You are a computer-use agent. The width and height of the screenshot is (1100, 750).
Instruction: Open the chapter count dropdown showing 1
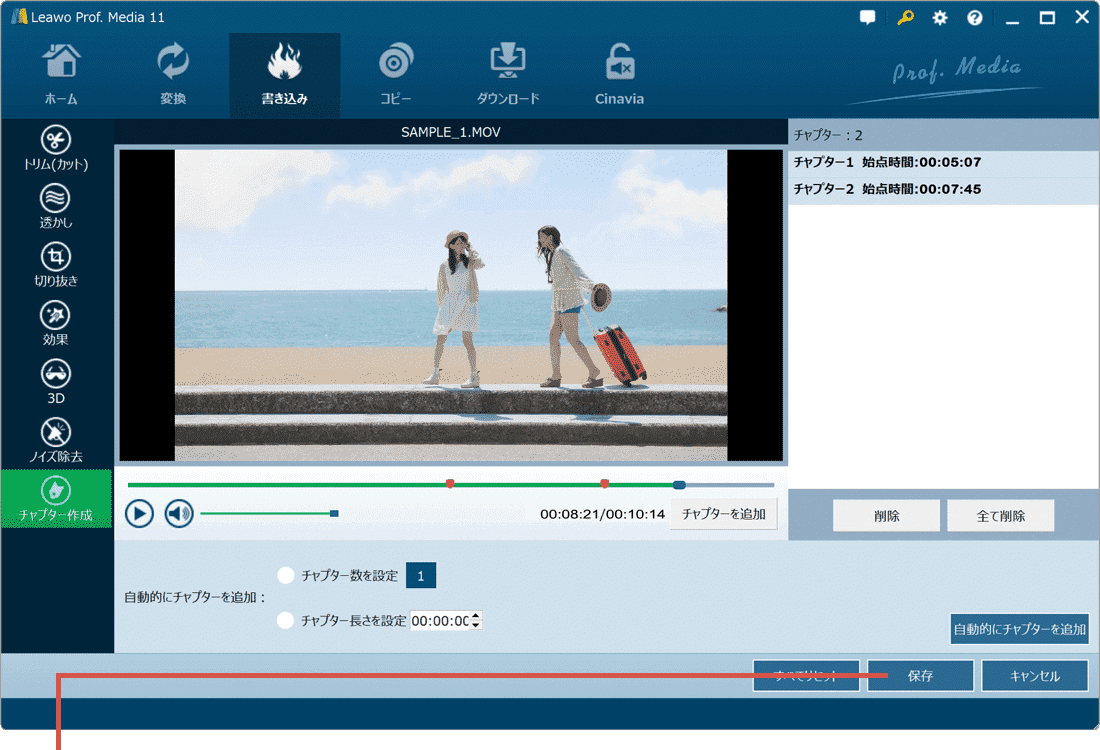[421, 576]
